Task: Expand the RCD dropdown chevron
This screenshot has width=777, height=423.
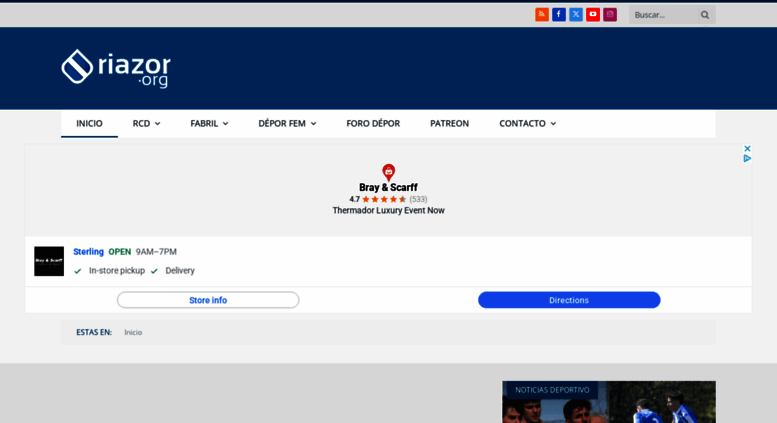Action: [x=158, y=124]
